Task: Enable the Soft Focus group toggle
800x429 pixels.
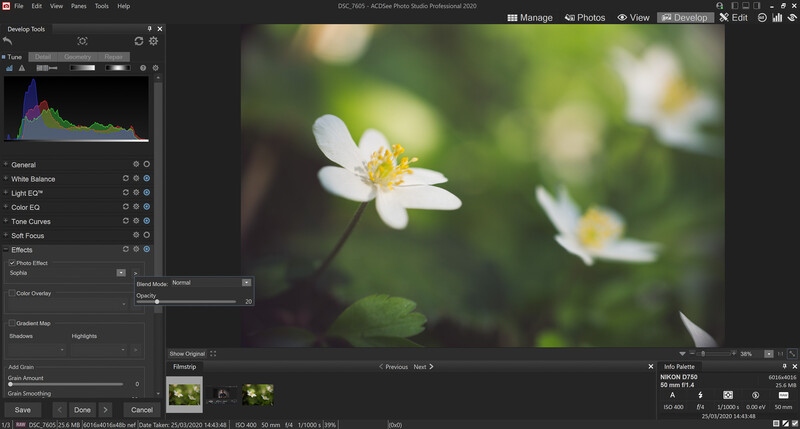Action: 147,235
